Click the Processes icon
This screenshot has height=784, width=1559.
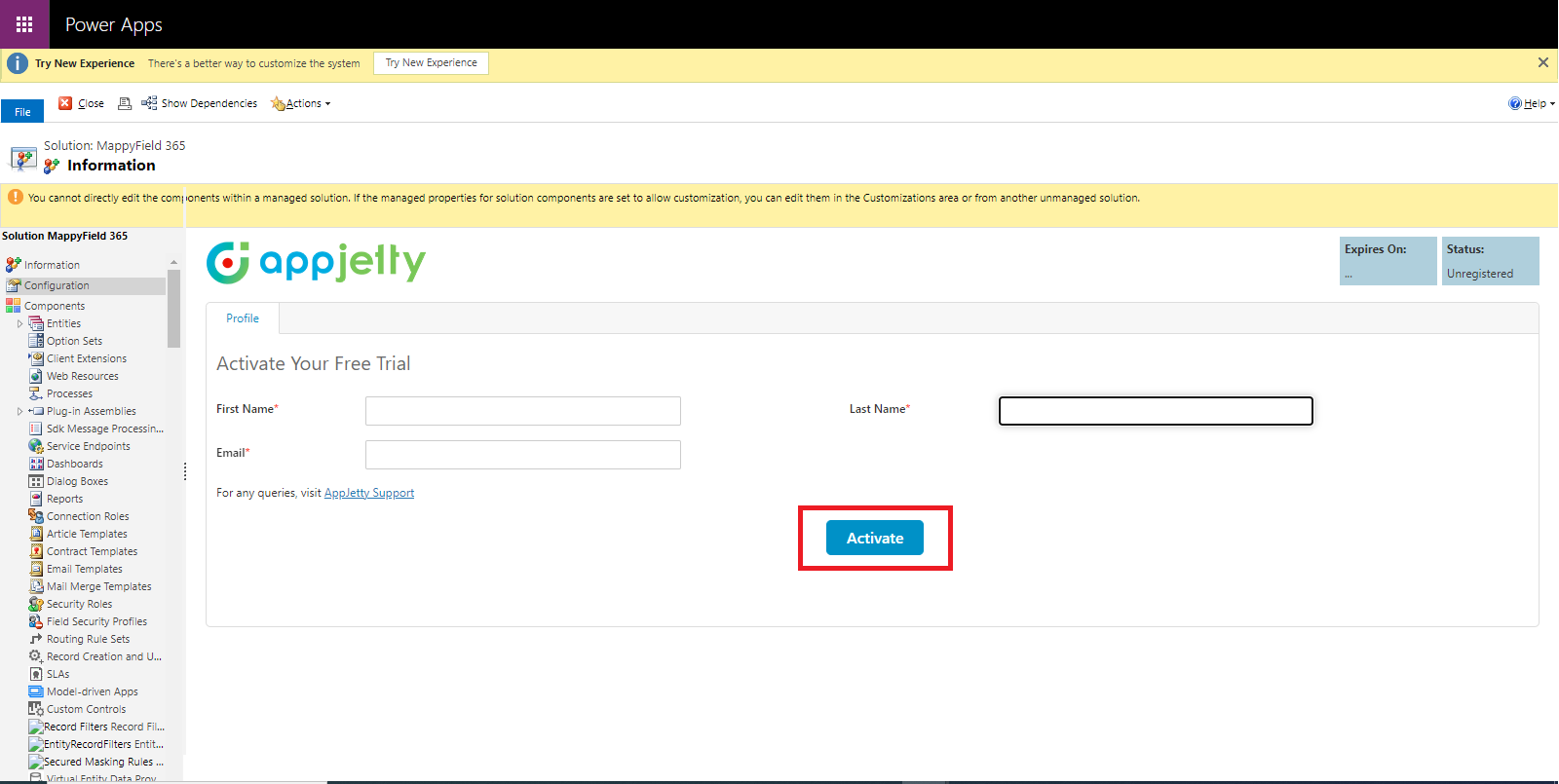coord(36,393)
